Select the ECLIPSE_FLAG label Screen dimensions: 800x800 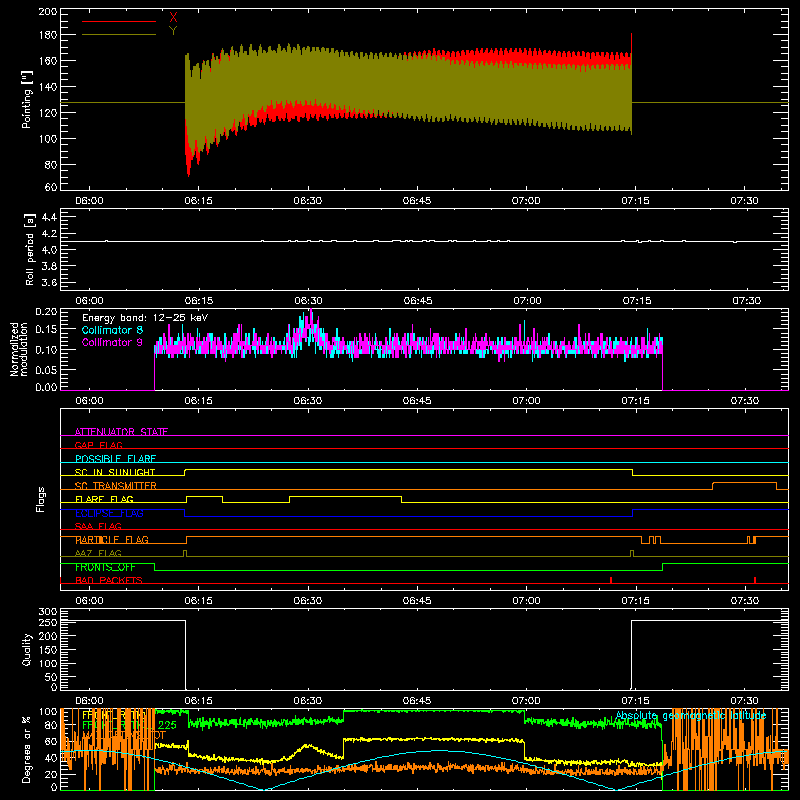pyautogui.click(x=109, y=513)
